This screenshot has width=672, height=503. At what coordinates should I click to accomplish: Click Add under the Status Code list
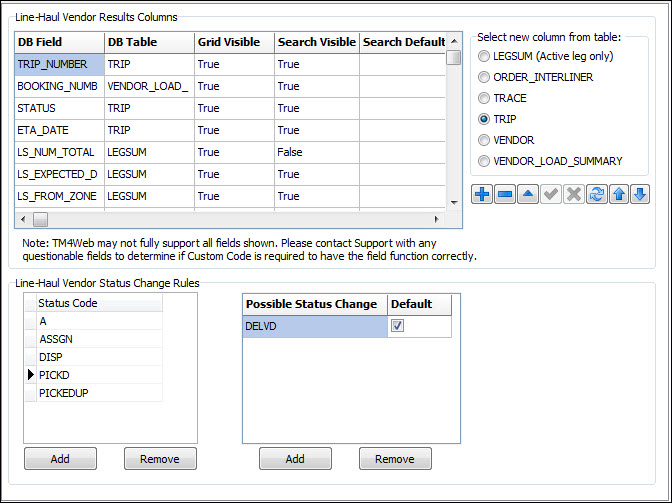point(60,459)
